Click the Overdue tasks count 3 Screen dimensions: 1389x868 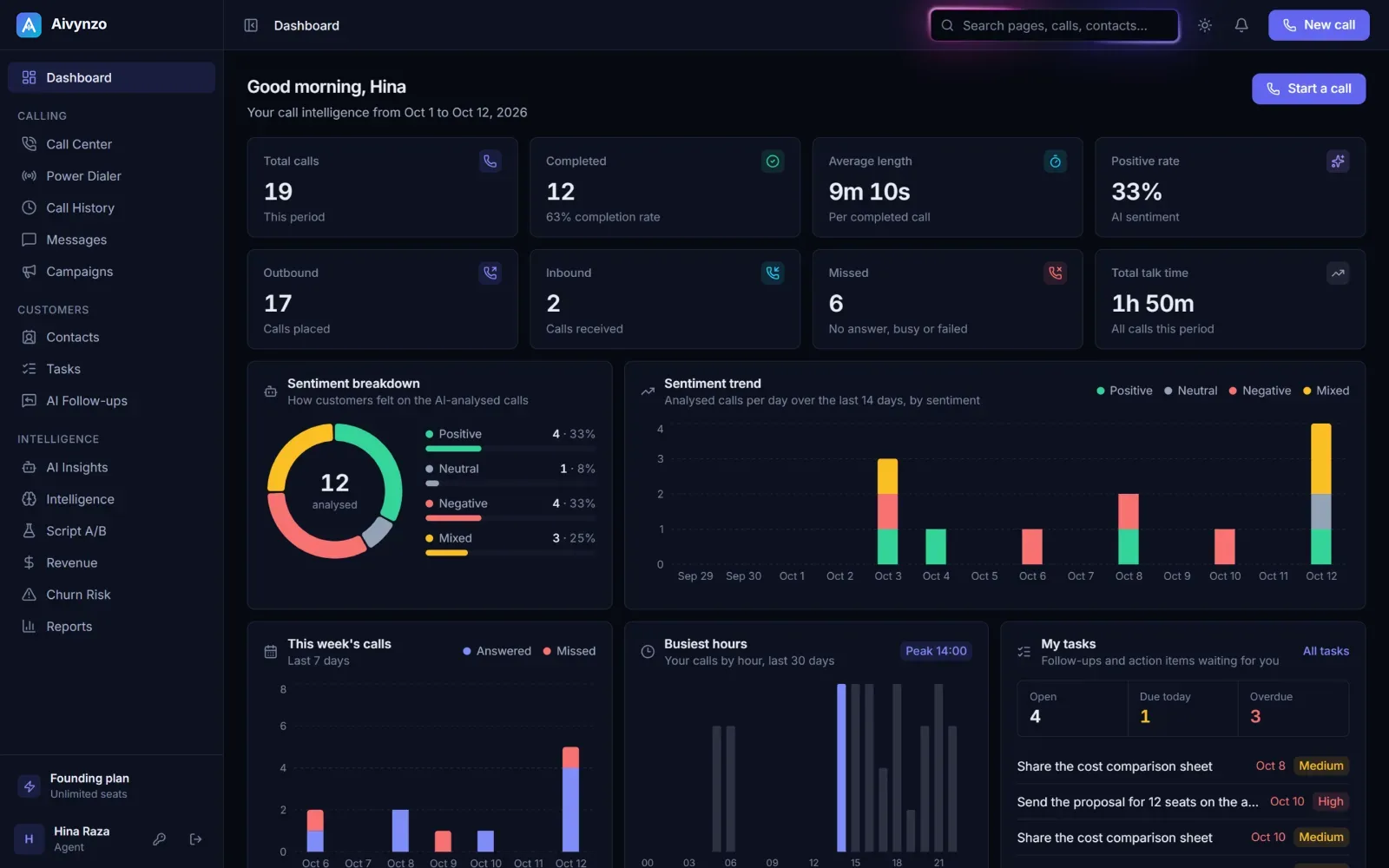tap(1255, 716)
